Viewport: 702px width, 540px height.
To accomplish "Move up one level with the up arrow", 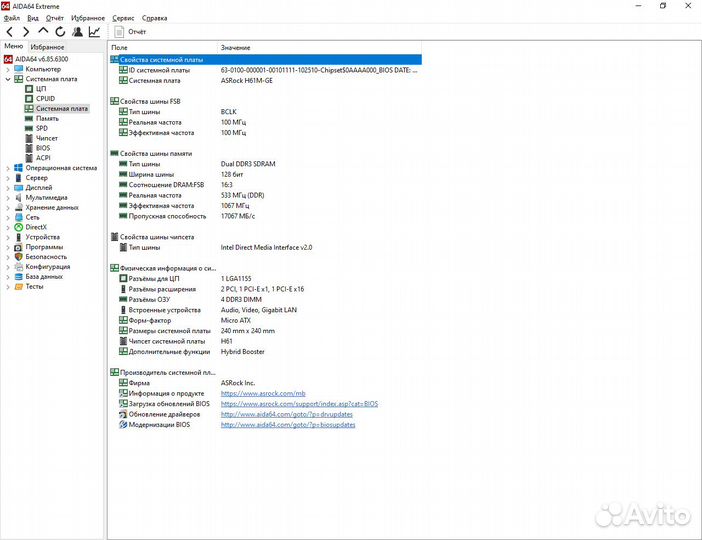I will tap(43, 31).
